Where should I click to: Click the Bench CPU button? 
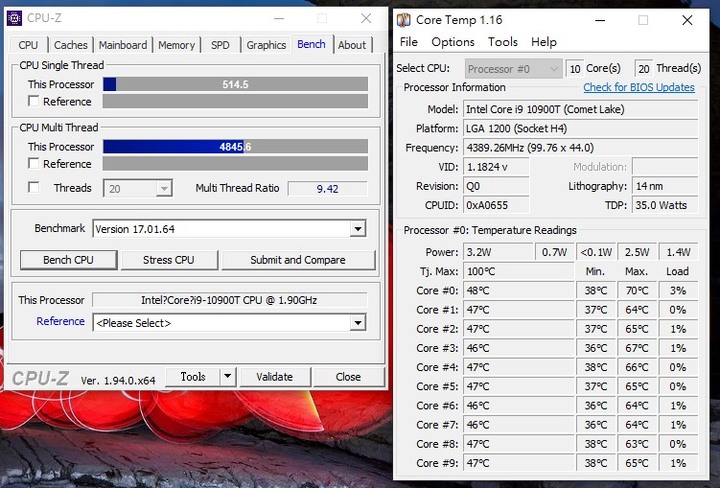pyautogui.click(x=68, y=260)
